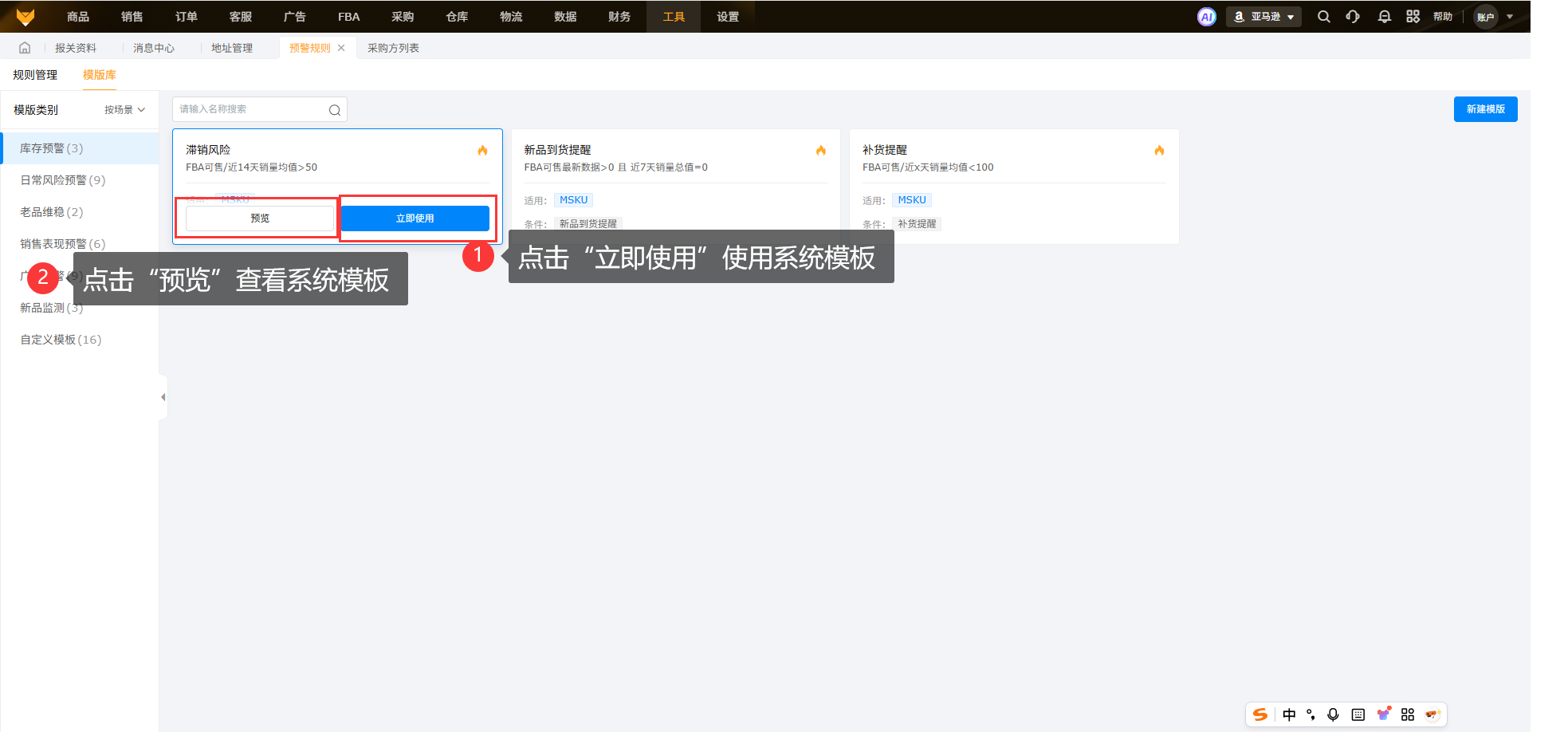Open the 广告 menu

pyautogui.click(x=295, y=17)
